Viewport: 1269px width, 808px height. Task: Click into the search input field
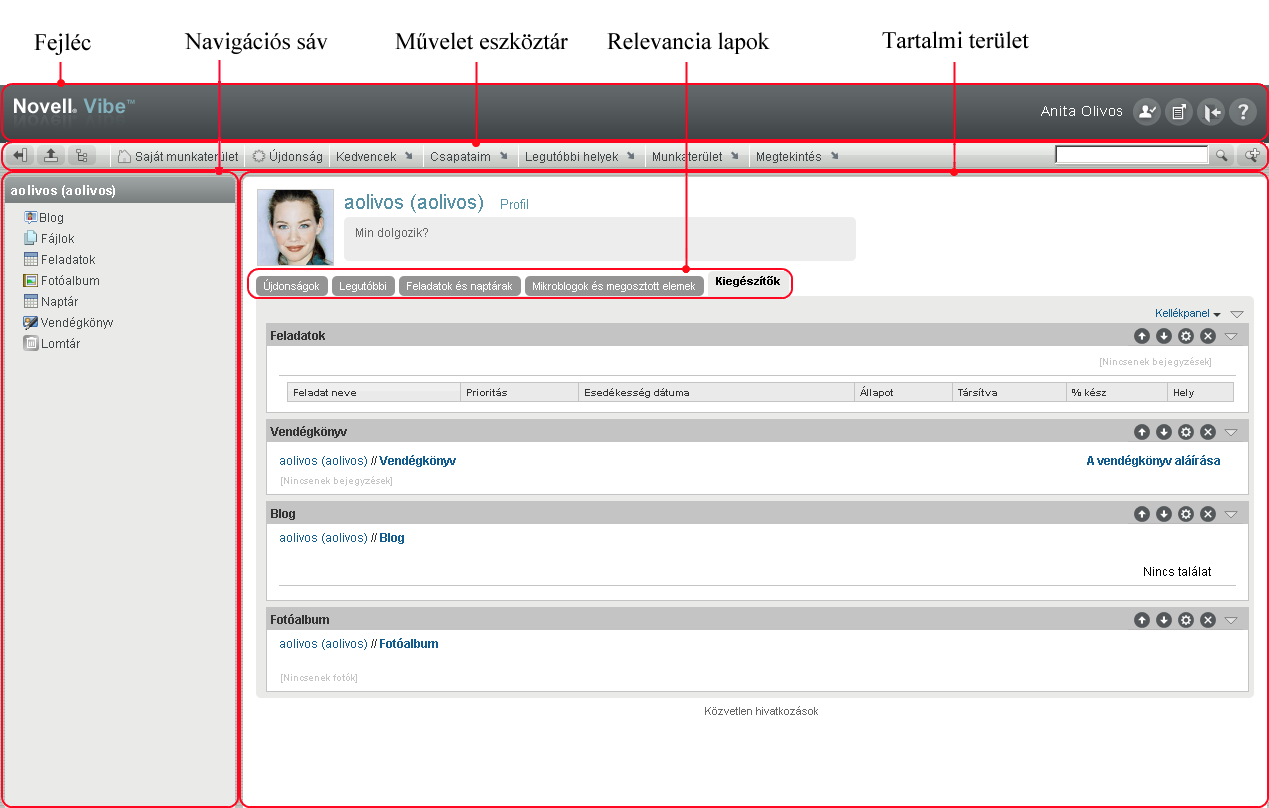click(x=1132, y=155)
